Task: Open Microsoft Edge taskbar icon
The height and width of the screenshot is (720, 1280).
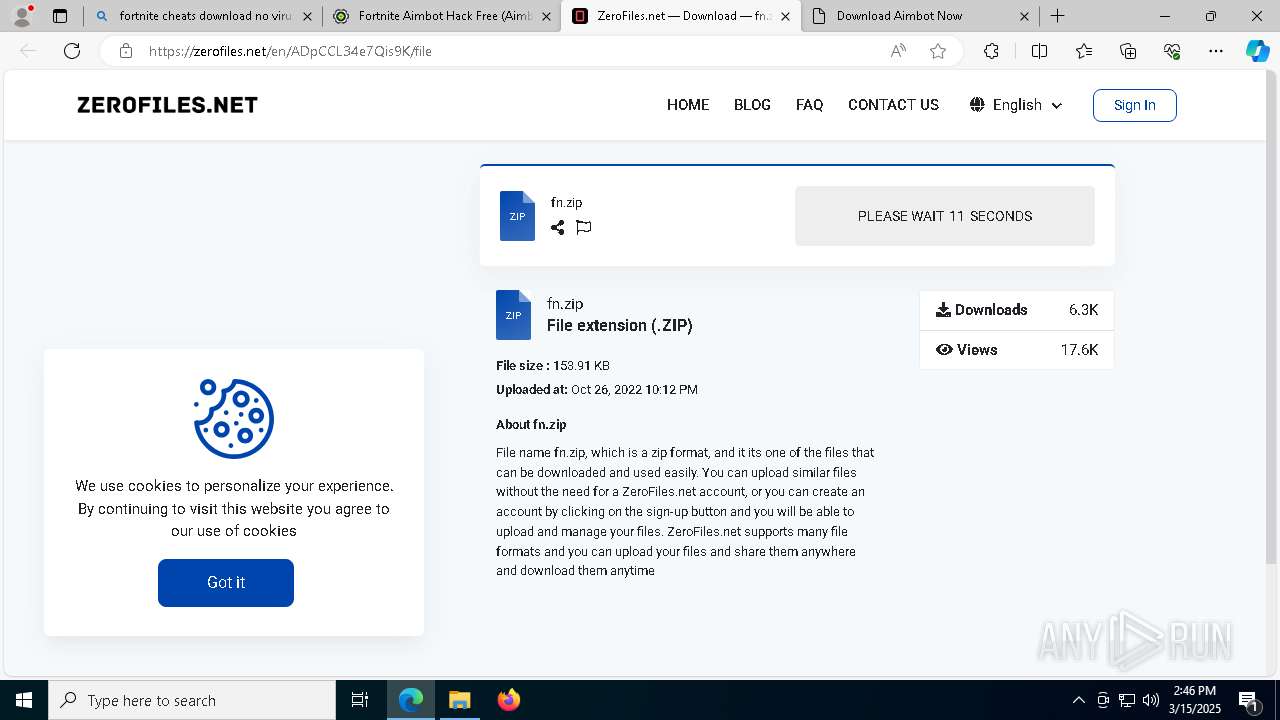Action: (x=411, y=700)
